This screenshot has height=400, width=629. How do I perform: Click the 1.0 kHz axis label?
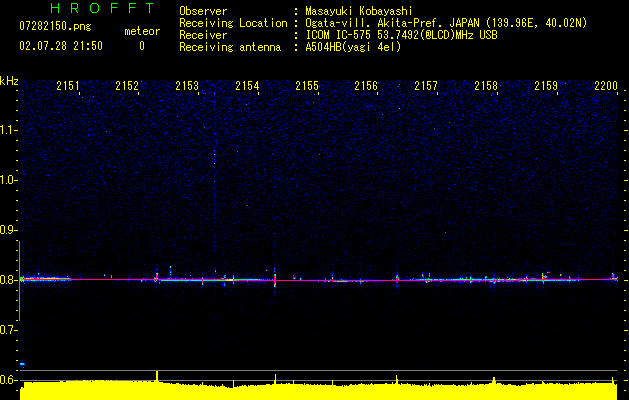(x=8, y=180)
